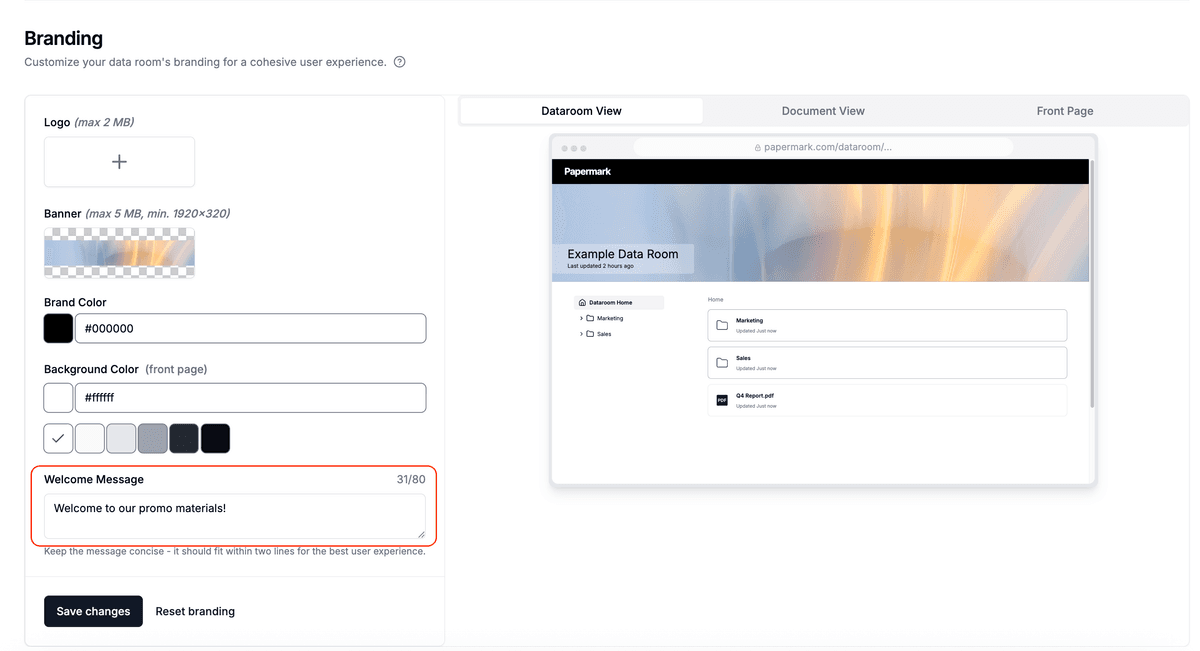Click the help question mark icon beside branding description

[400, 62]
